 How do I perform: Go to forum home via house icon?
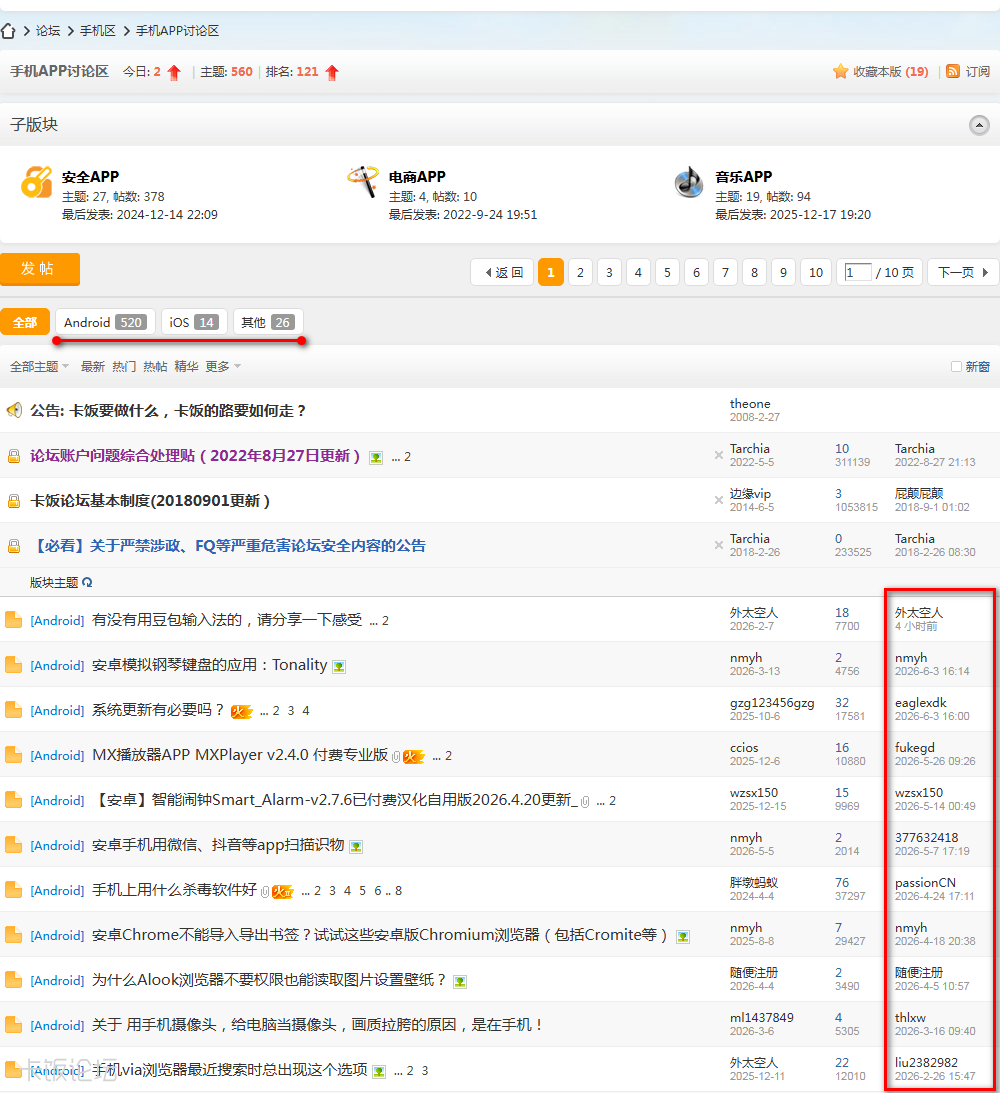click(x=8, y=31)
